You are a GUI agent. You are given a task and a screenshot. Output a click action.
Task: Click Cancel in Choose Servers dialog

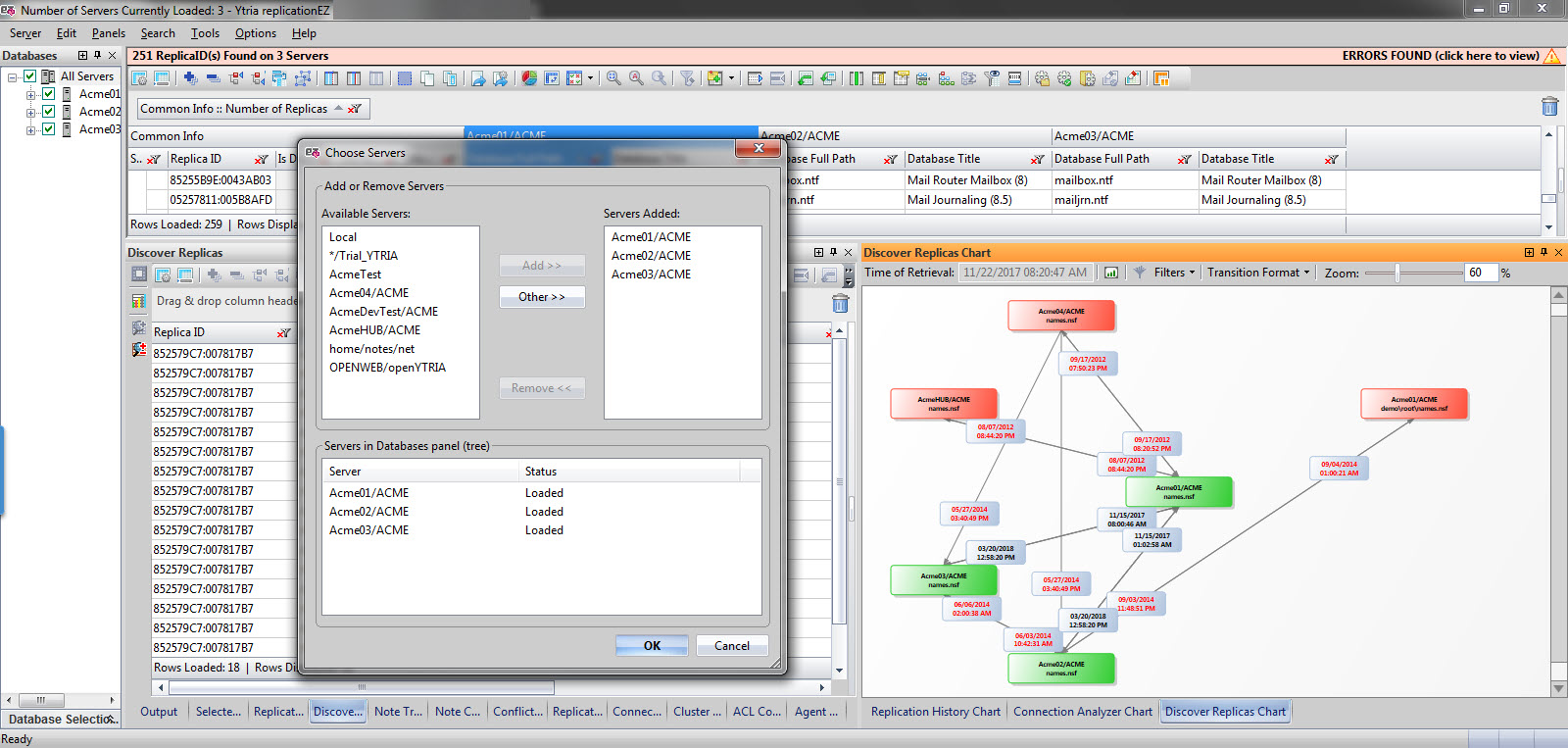click(x=732, y=645)
